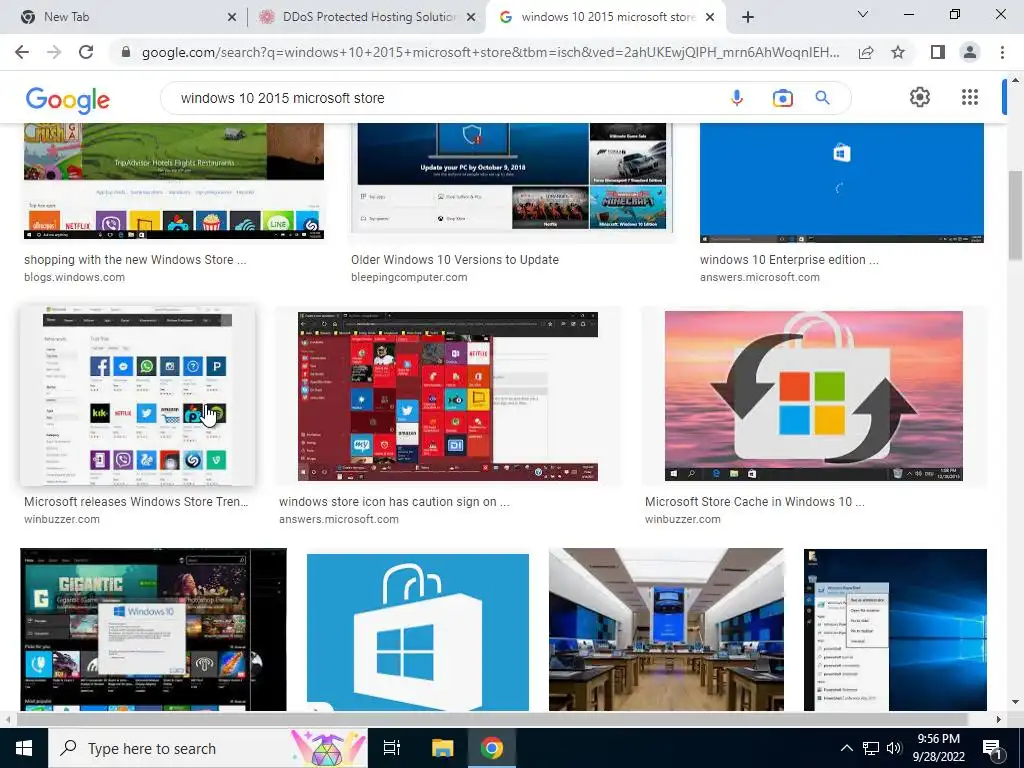This screenshot has height=768, width=1024.
Task: Open the Windows Store Trending image thumbnail
Action: (137, 396)
